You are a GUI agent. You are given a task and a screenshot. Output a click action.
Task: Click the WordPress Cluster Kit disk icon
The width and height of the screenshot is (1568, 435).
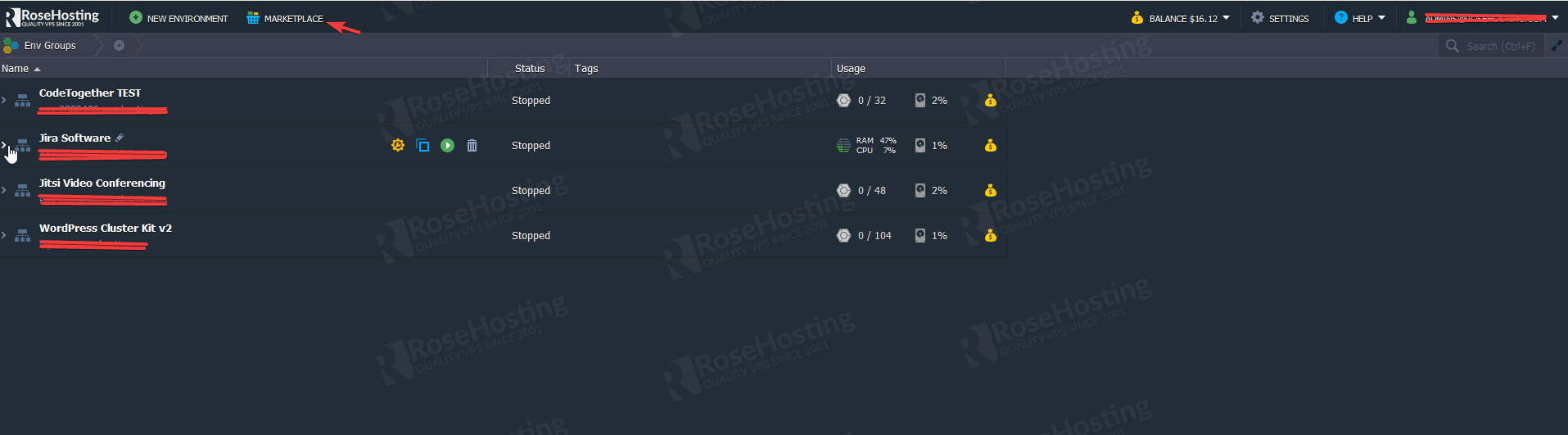(920, 235)
